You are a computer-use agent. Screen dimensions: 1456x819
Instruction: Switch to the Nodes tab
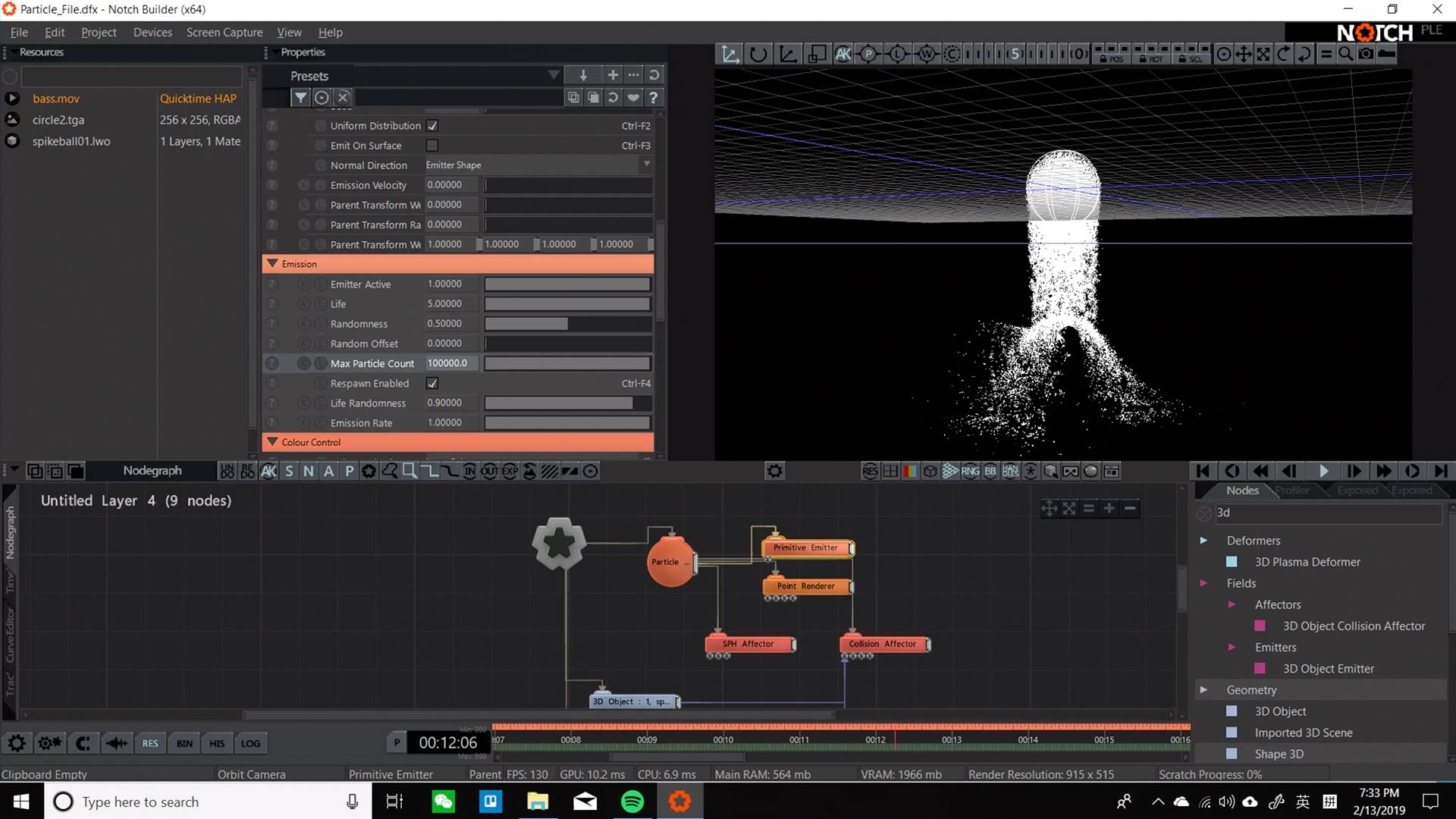[1242, 491]
